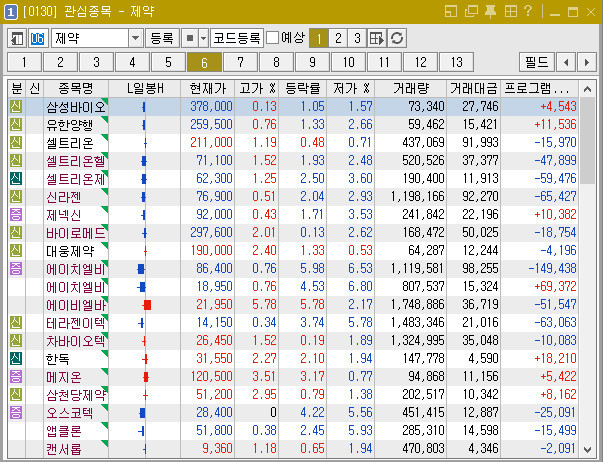Sort by the 거래량 column header

(x=411, y=89)
